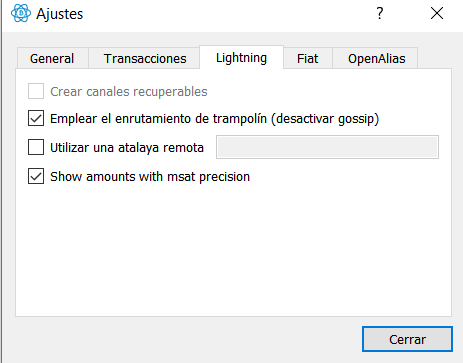Go to the Fiat tab
Viewport: 463px width, 363px height.
(308, 59)
